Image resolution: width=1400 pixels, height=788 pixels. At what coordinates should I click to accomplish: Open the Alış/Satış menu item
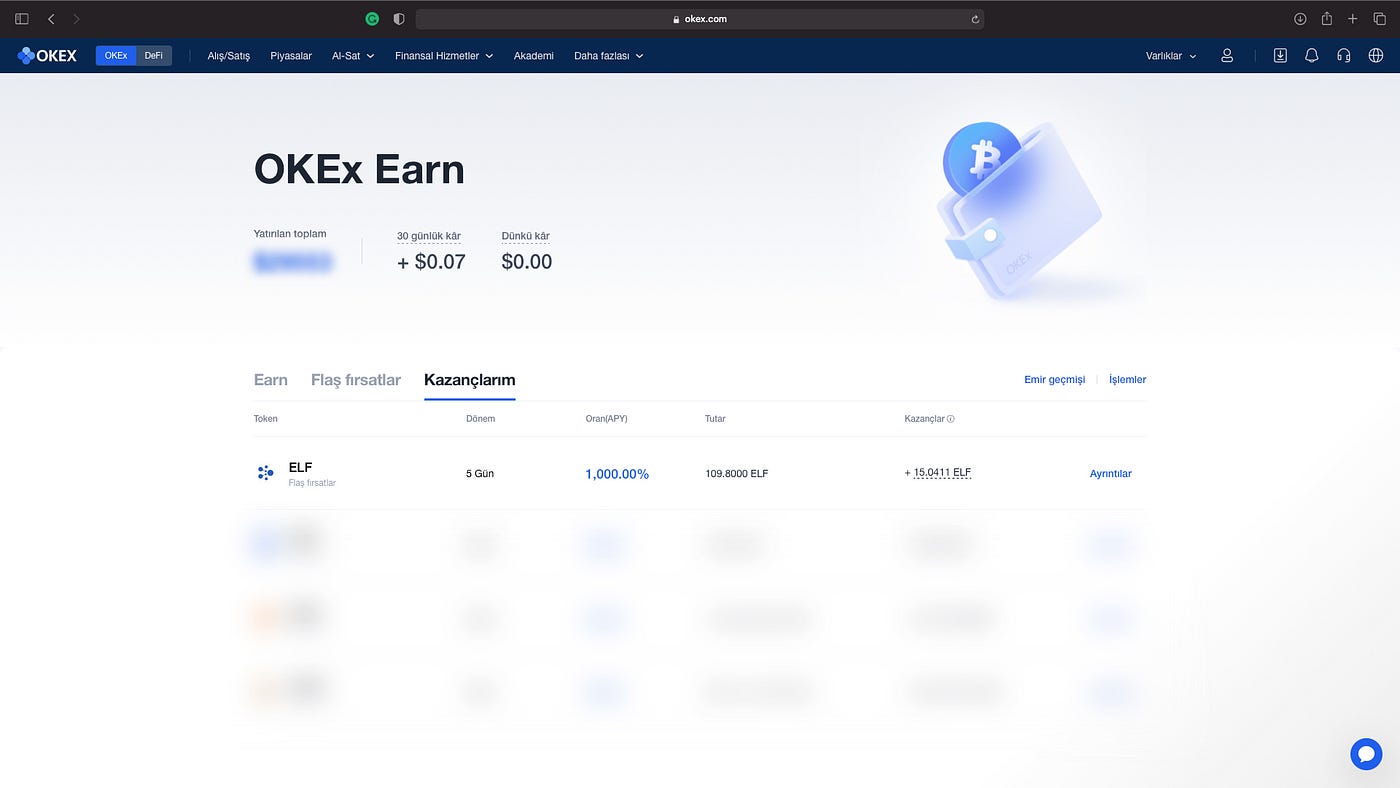(x=229, y=56)
